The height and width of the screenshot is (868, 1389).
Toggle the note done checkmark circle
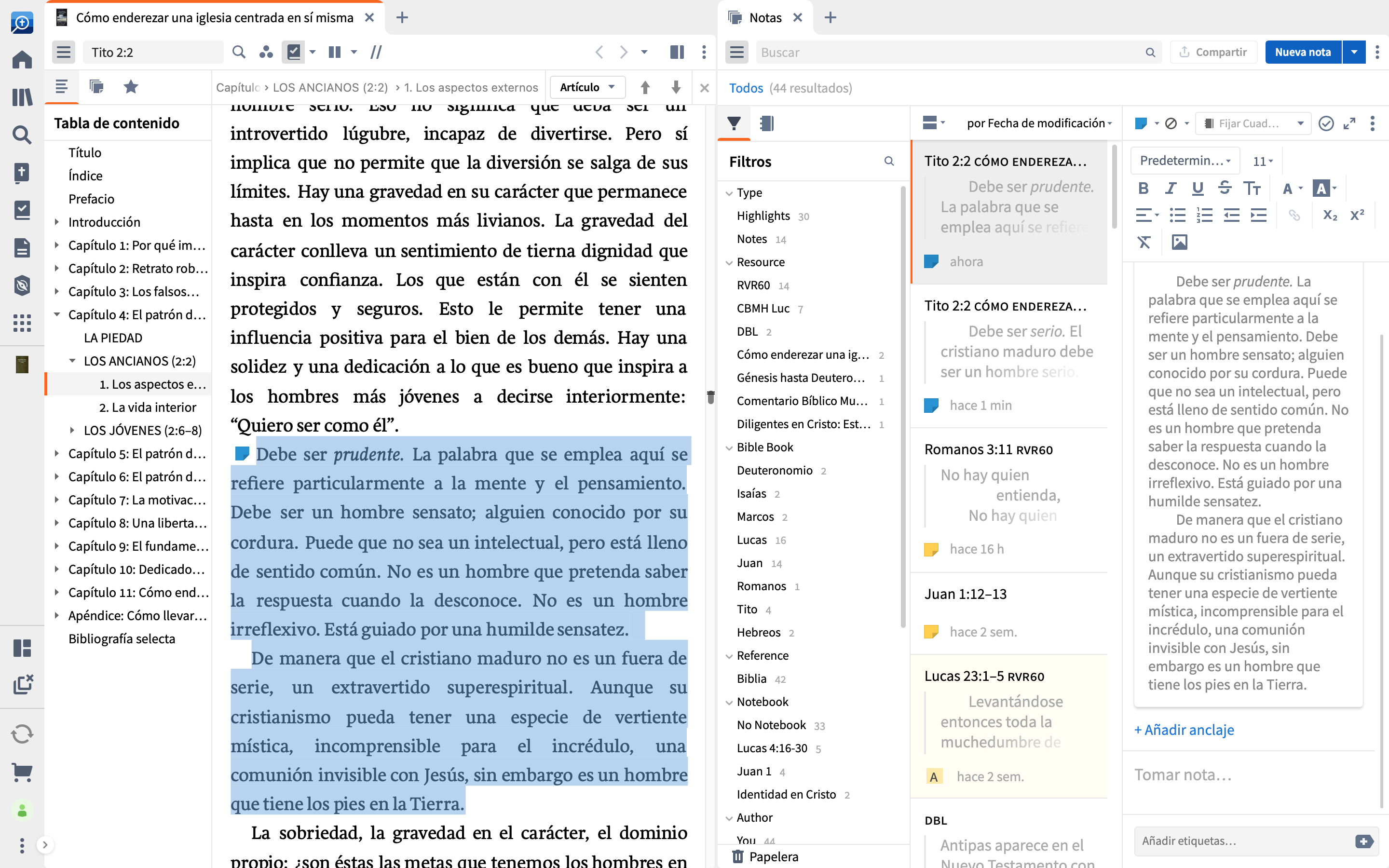tap(1325, 123)
